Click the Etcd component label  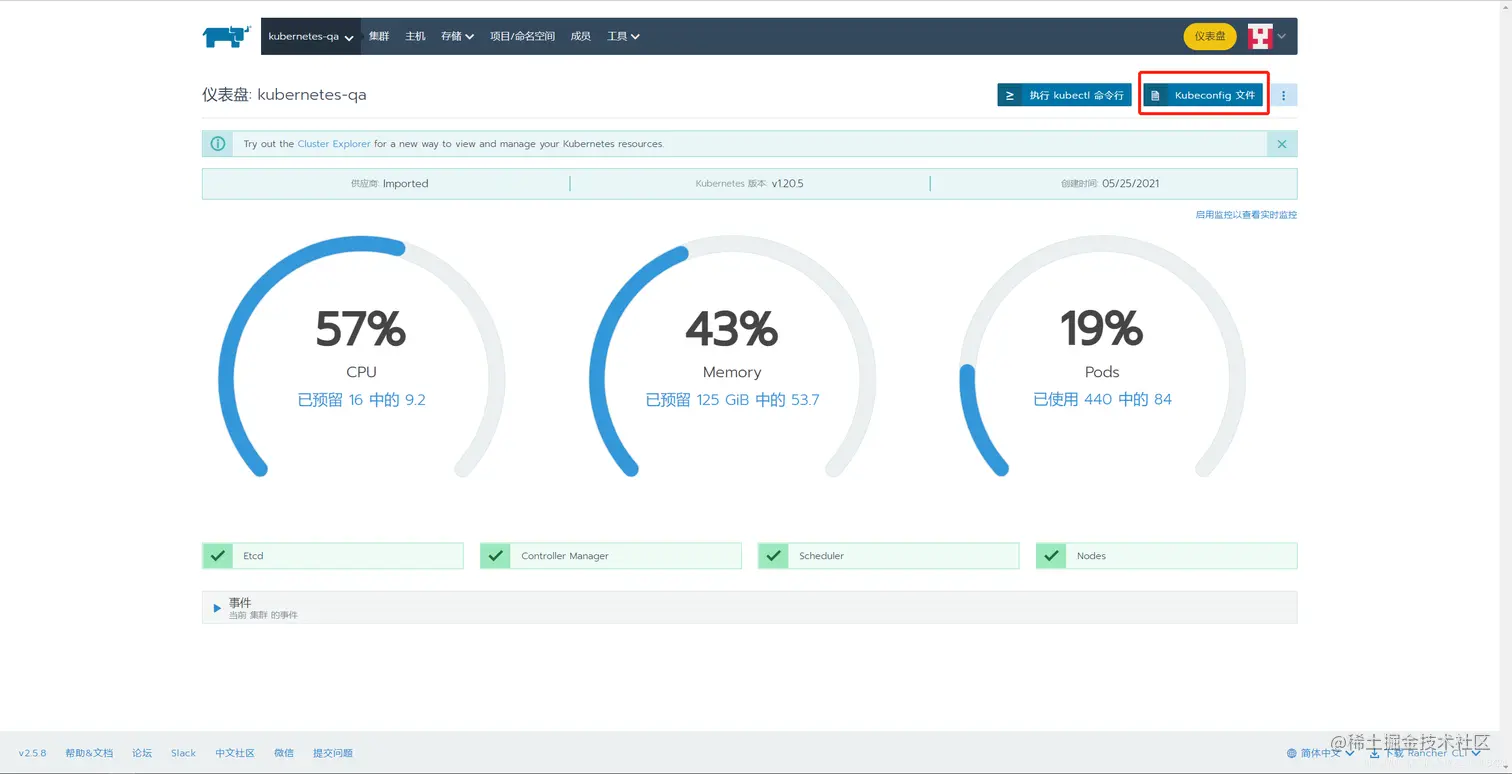(x=253, y=556)
